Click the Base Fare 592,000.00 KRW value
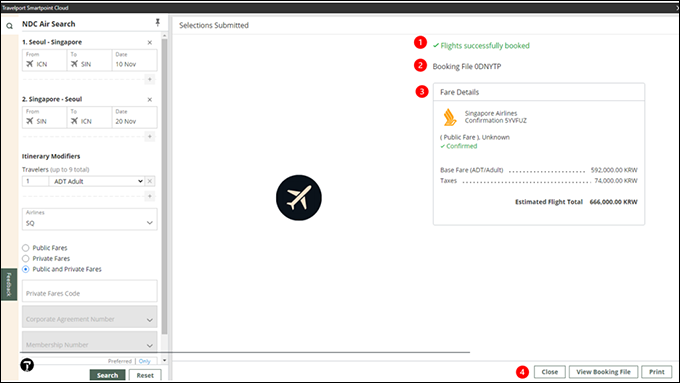The width and height of the screenshot is (680, 383). 614,170
